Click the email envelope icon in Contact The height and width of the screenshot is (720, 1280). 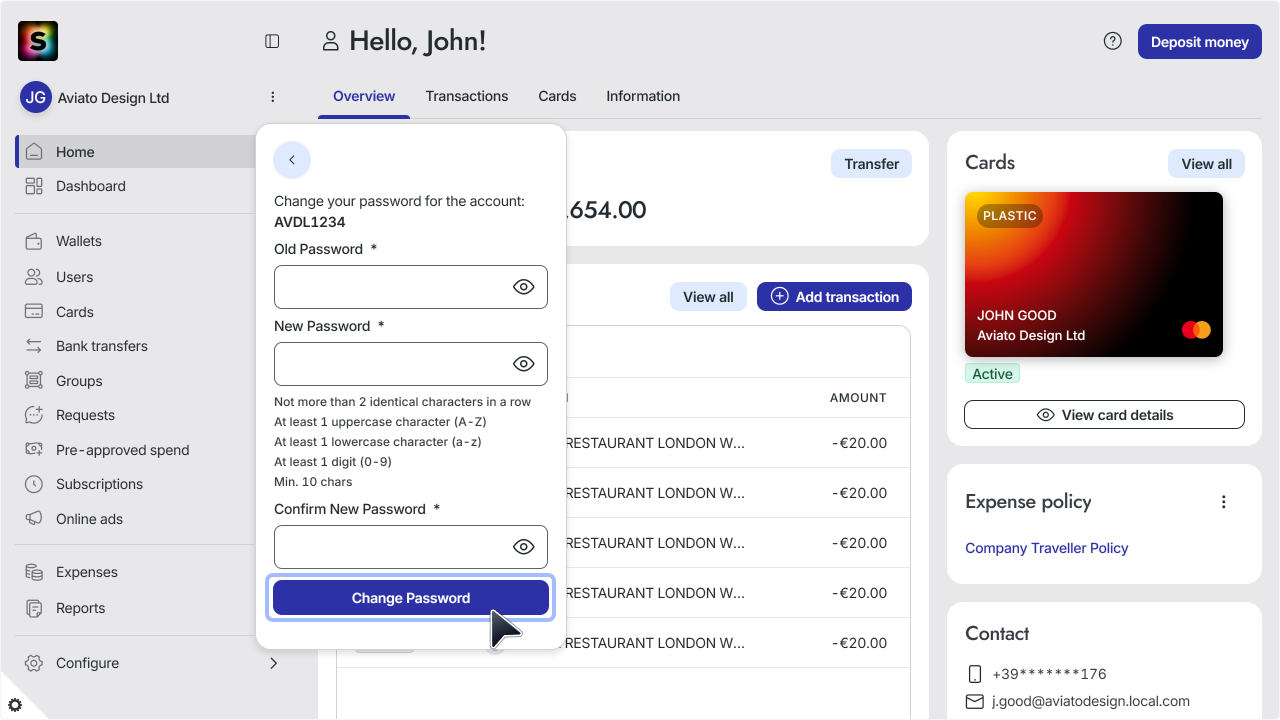tap(975, 701)
